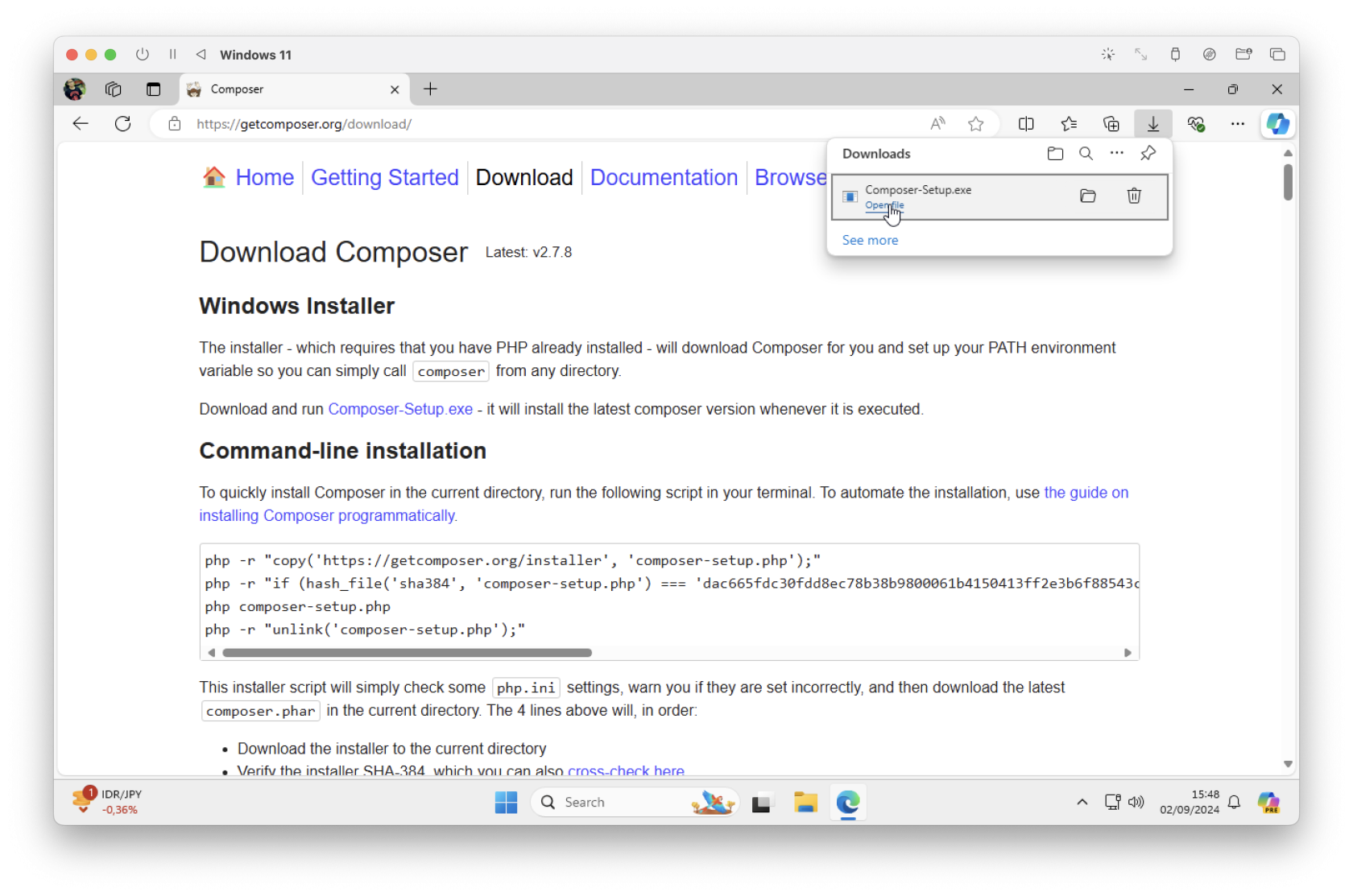
Task: Pin the Downloads panel
Action: tap(1148, 154)
